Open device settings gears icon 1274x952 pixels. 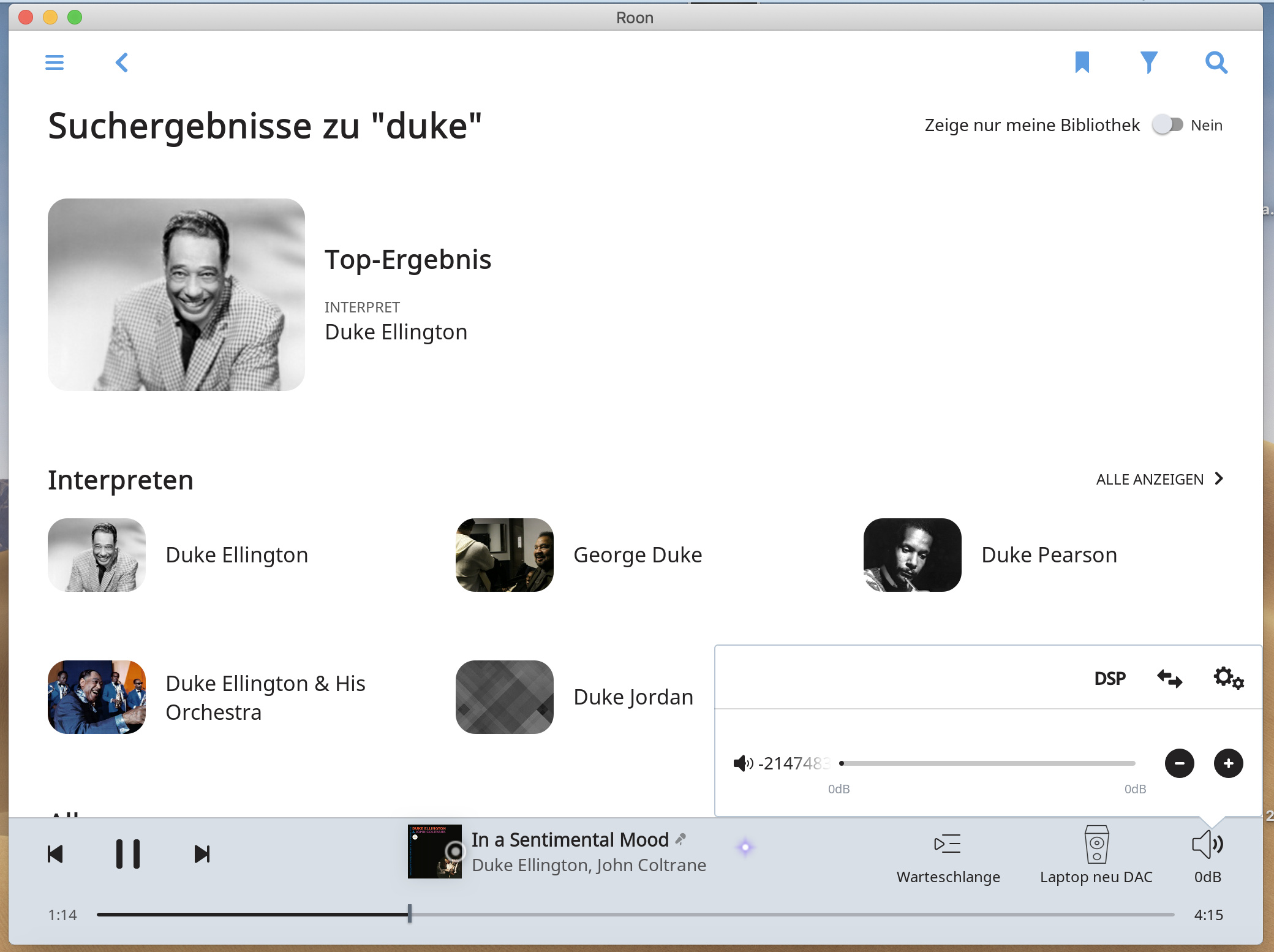[1229, 678]
